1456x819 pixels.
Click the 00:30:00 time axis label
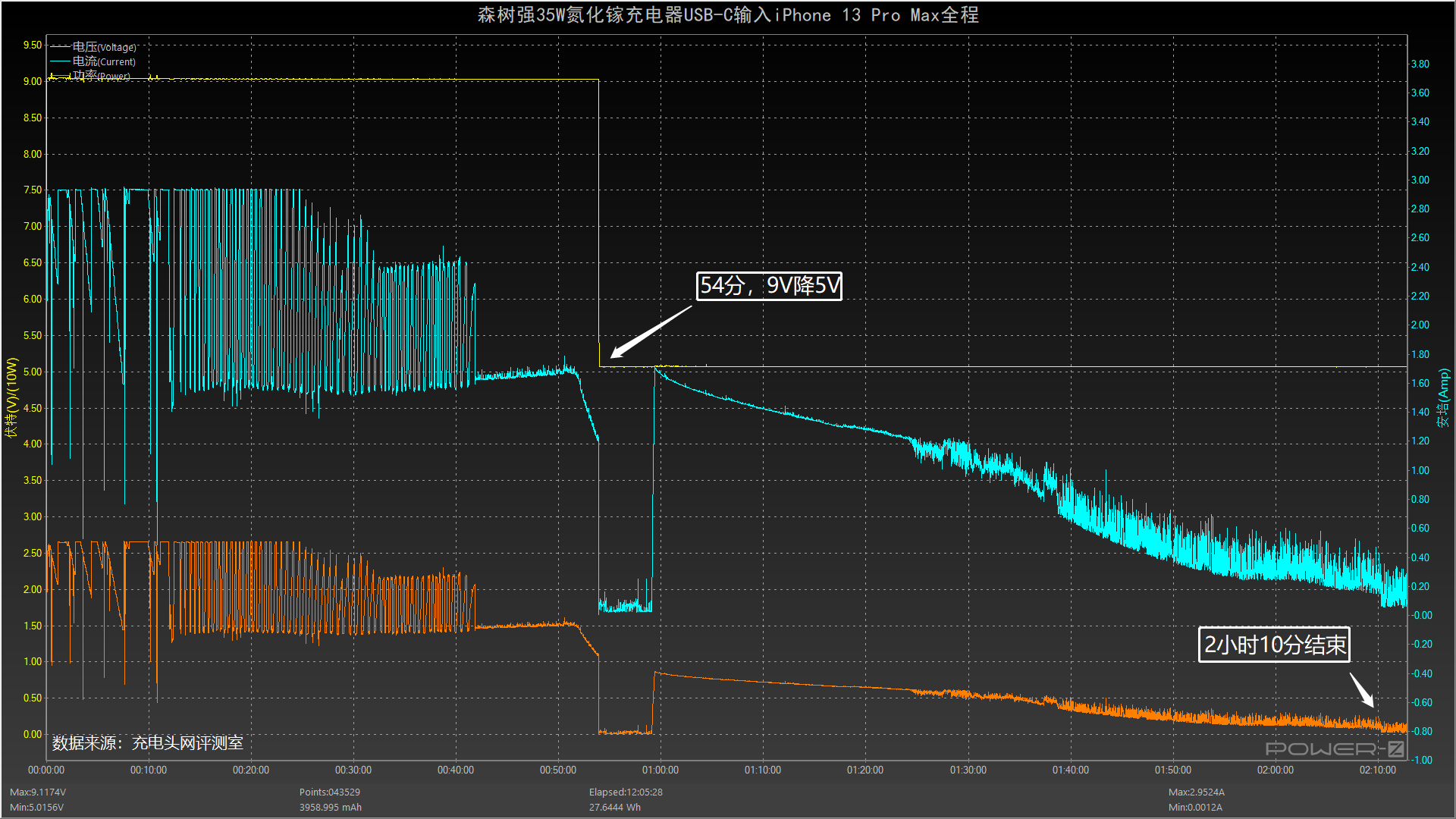point(353,770)
